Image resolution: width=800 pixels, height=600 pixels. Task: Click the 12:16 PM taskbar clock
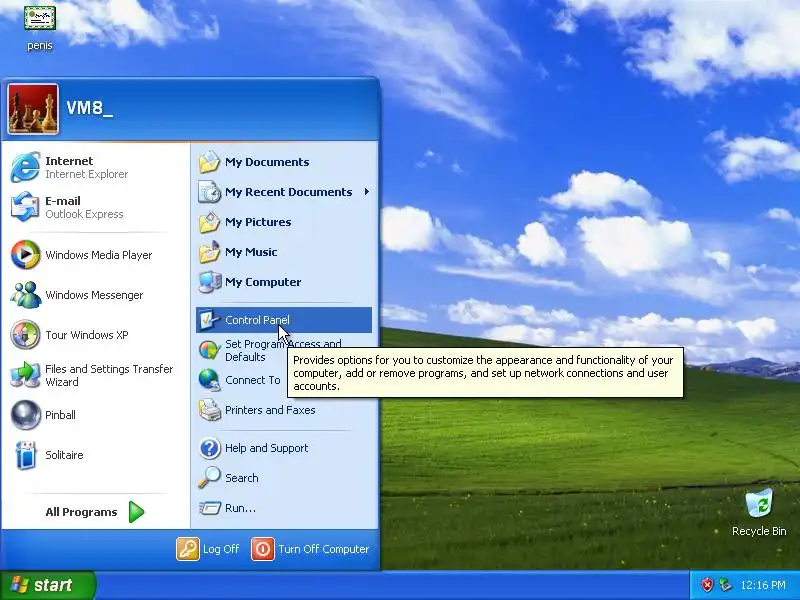pos(763,585)
